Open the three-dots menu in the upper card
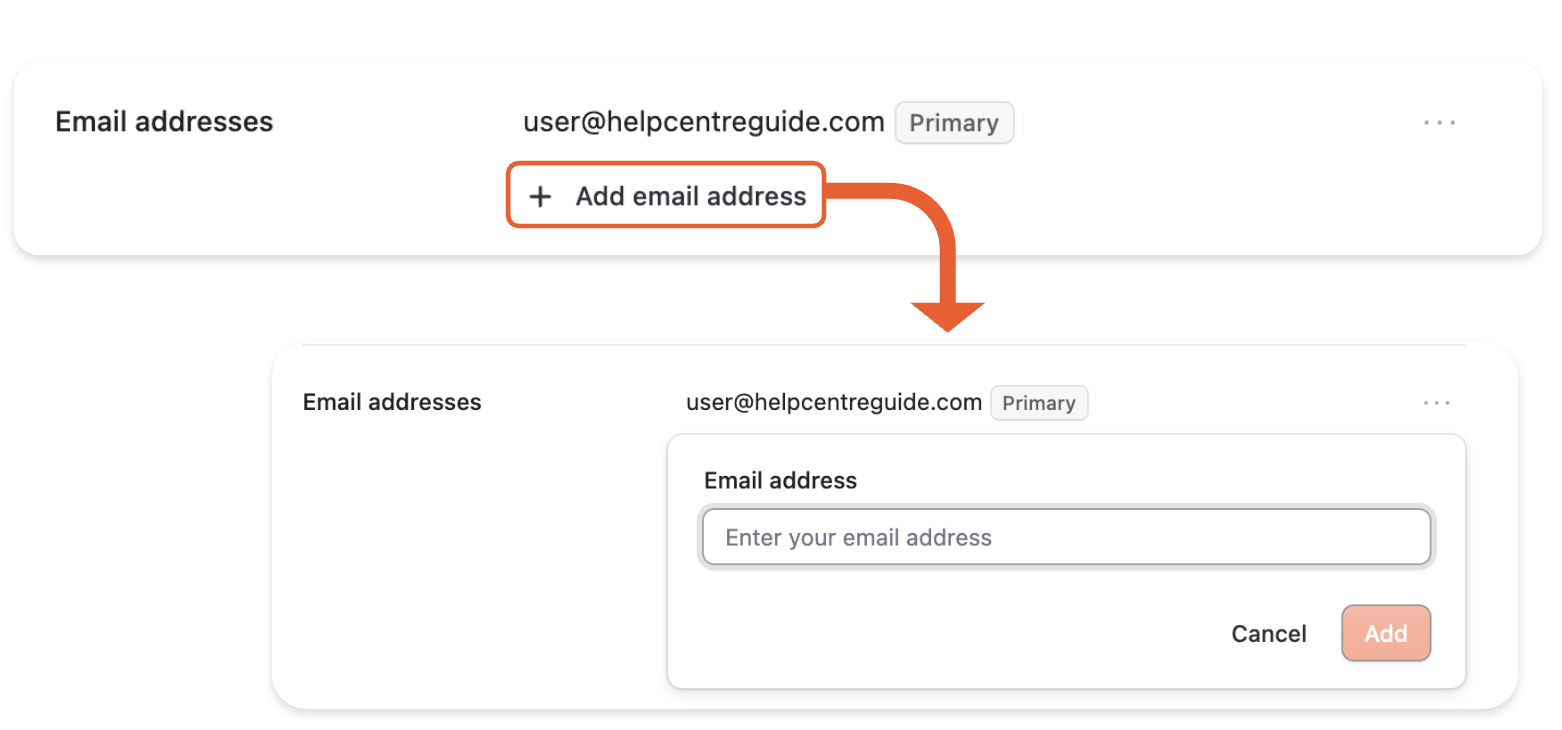The height and width of the screenshot is (730, 1562). pos(1439,123)
